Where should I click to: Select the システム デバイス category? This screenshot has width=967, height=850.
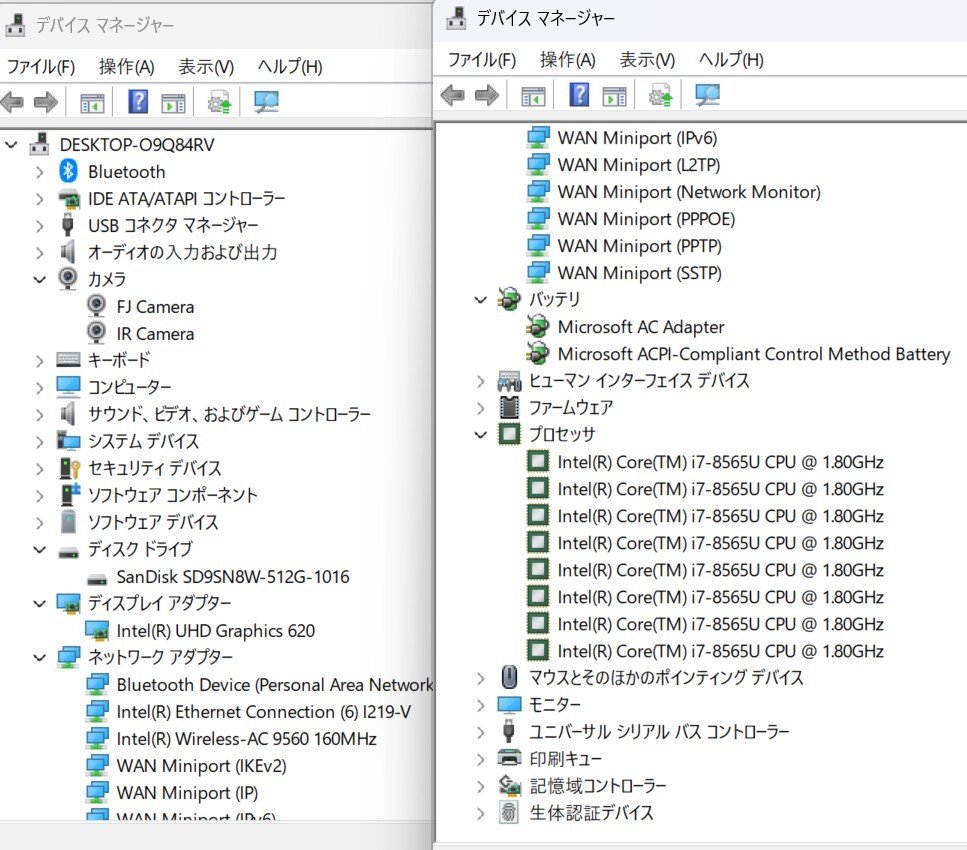point(144,441)
